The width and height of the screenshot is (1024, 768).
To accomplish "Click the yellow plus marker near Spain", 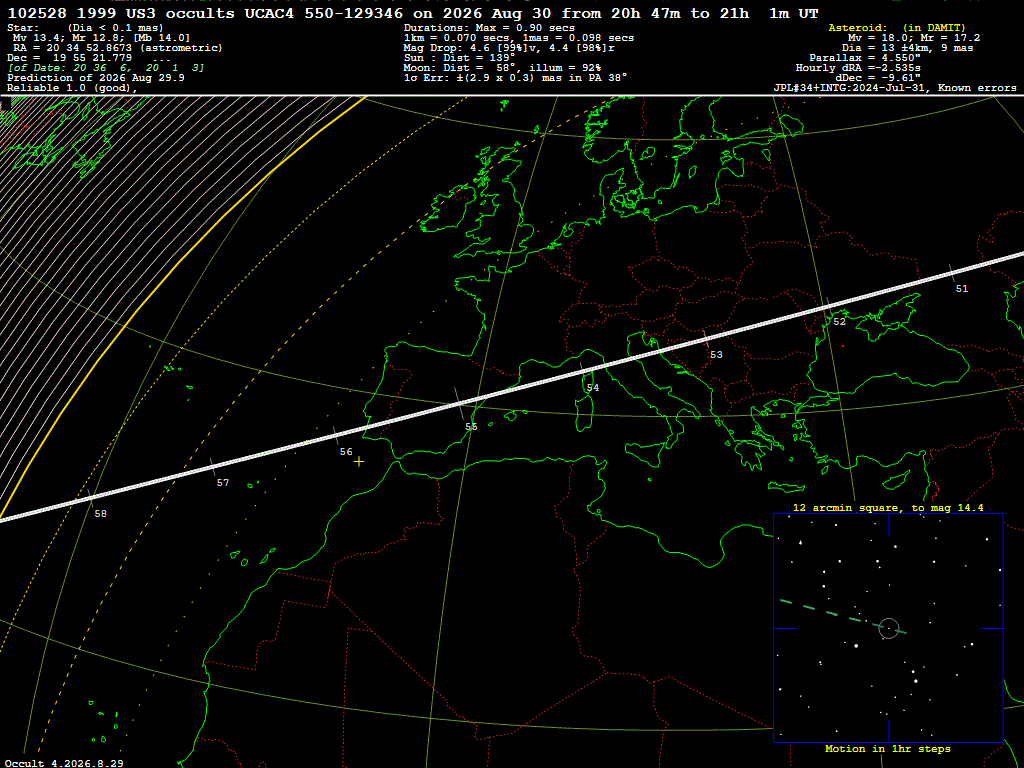I will (359, 462).
